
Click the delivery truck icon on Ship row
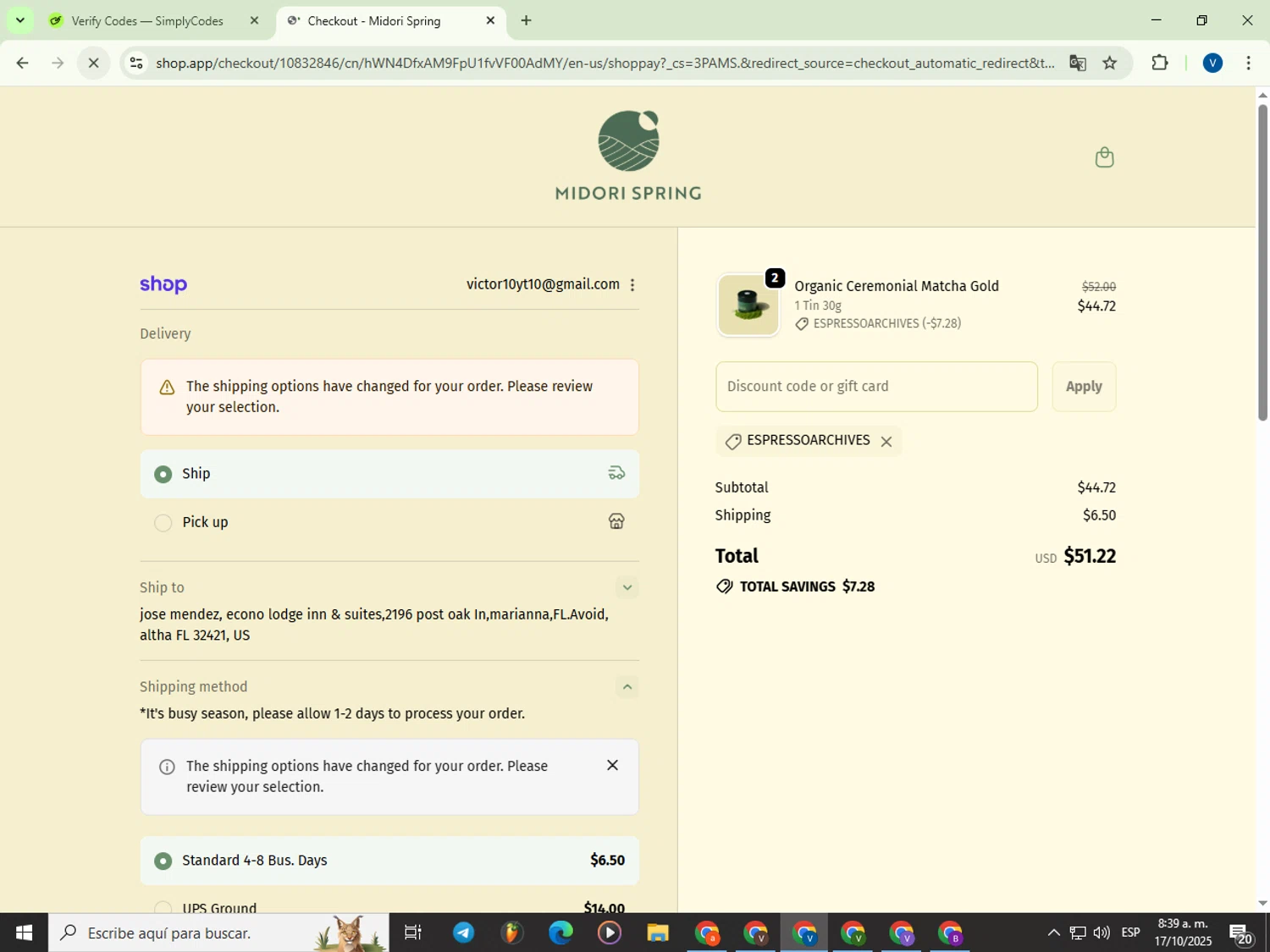point(616,473)
